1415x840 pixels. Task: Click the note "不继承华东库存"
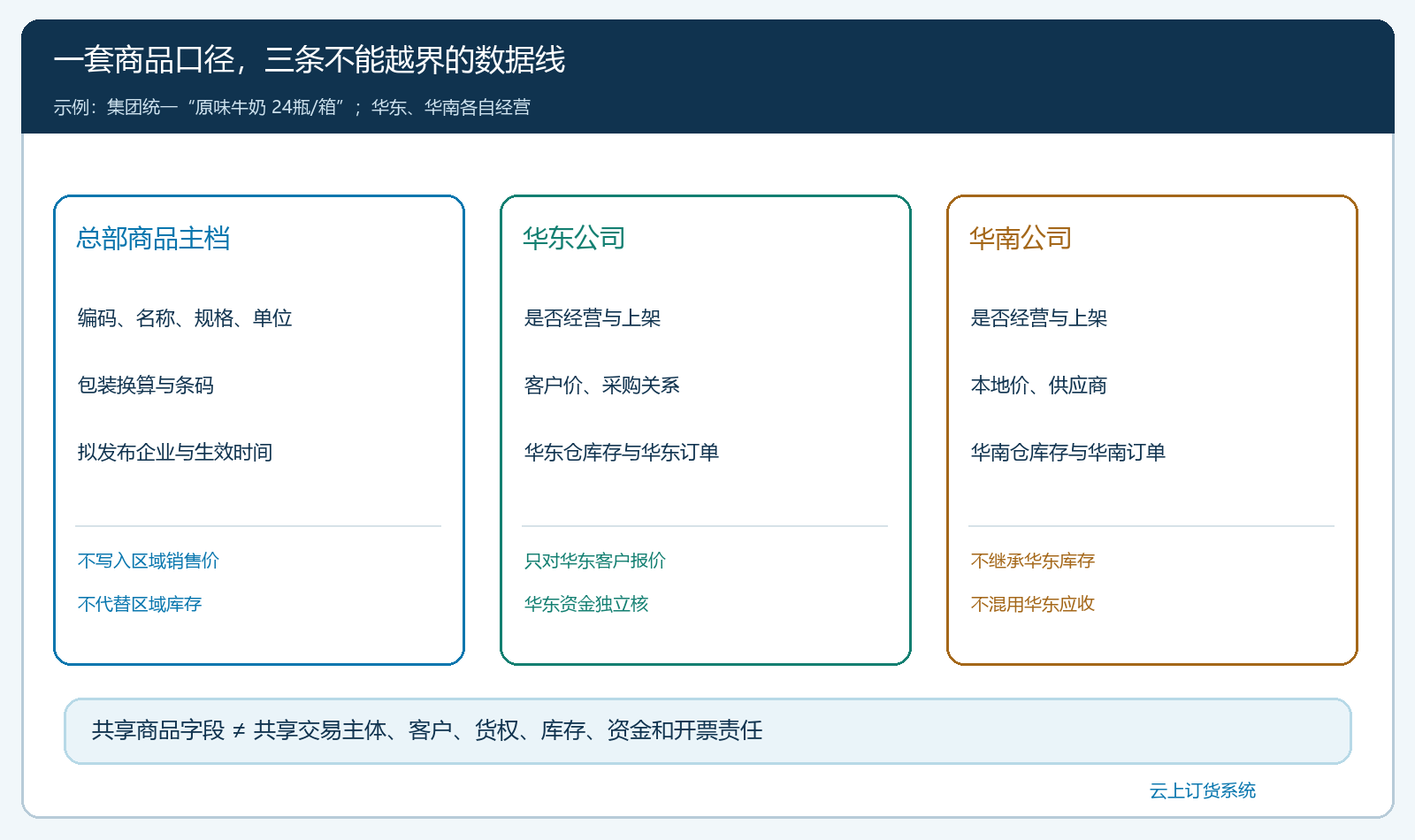click(x=1033, y=561)
